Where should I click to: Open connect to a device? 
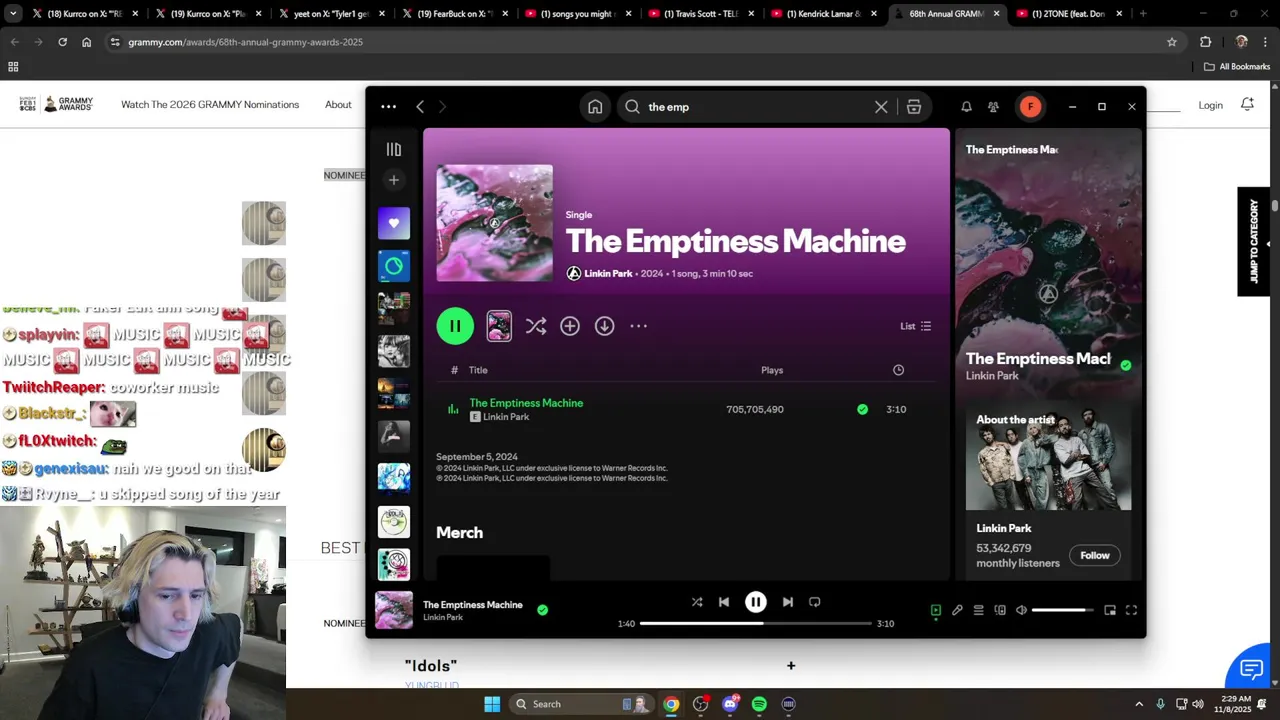coord(1000,610)
